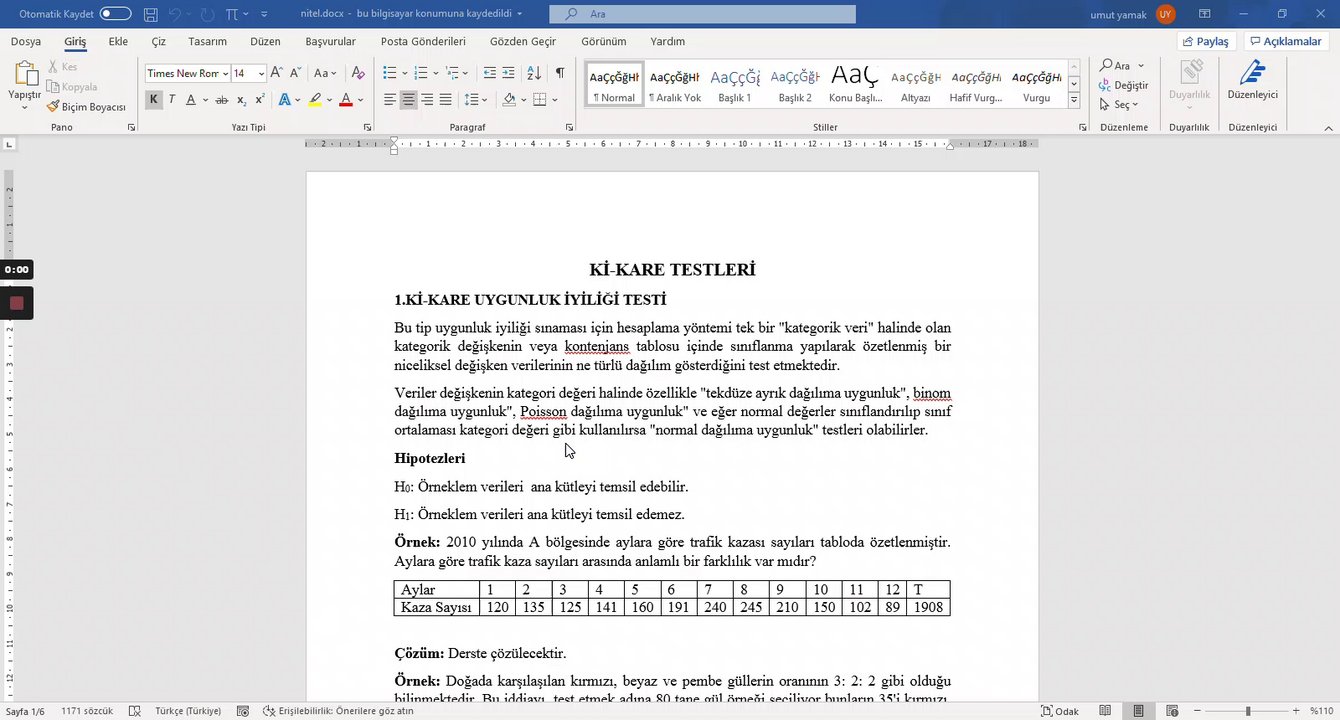Toggle the Otomatik Kaydet switch
The height and width of the screenshot is (720, 1340).
tap(115, 14)
